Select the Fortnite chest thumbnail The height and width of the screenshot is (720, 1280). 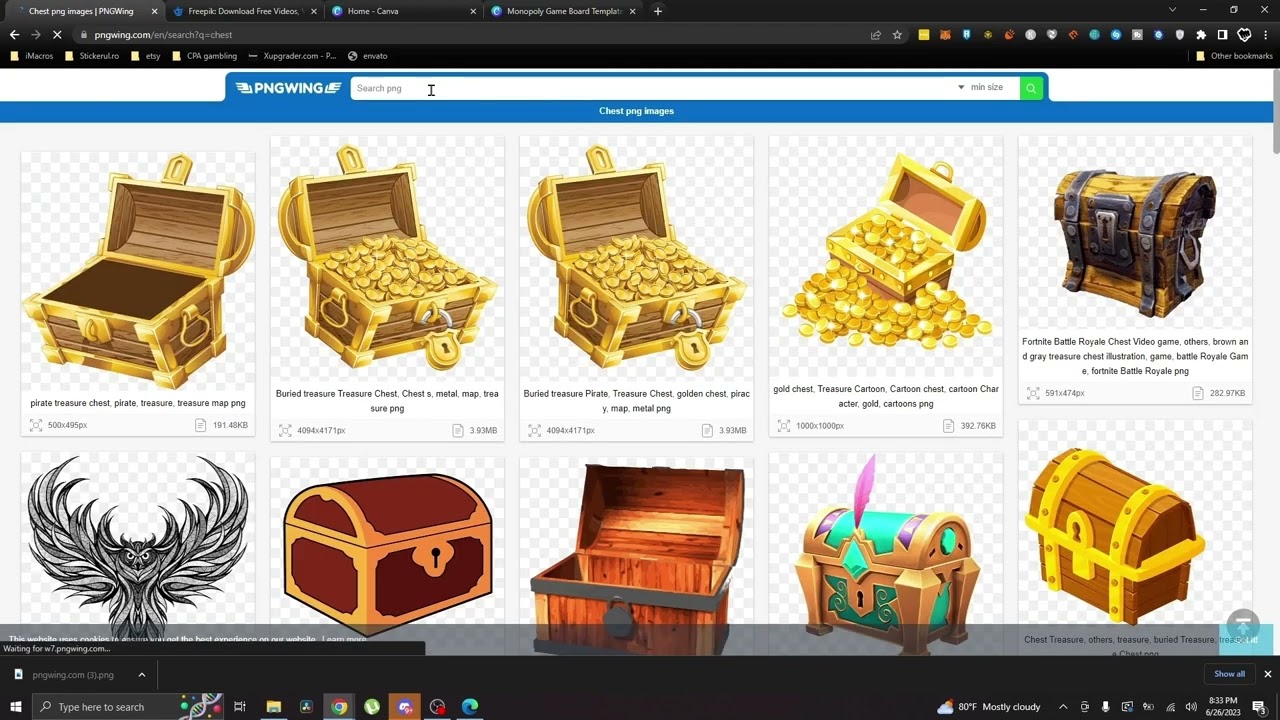coord(1135,233)
